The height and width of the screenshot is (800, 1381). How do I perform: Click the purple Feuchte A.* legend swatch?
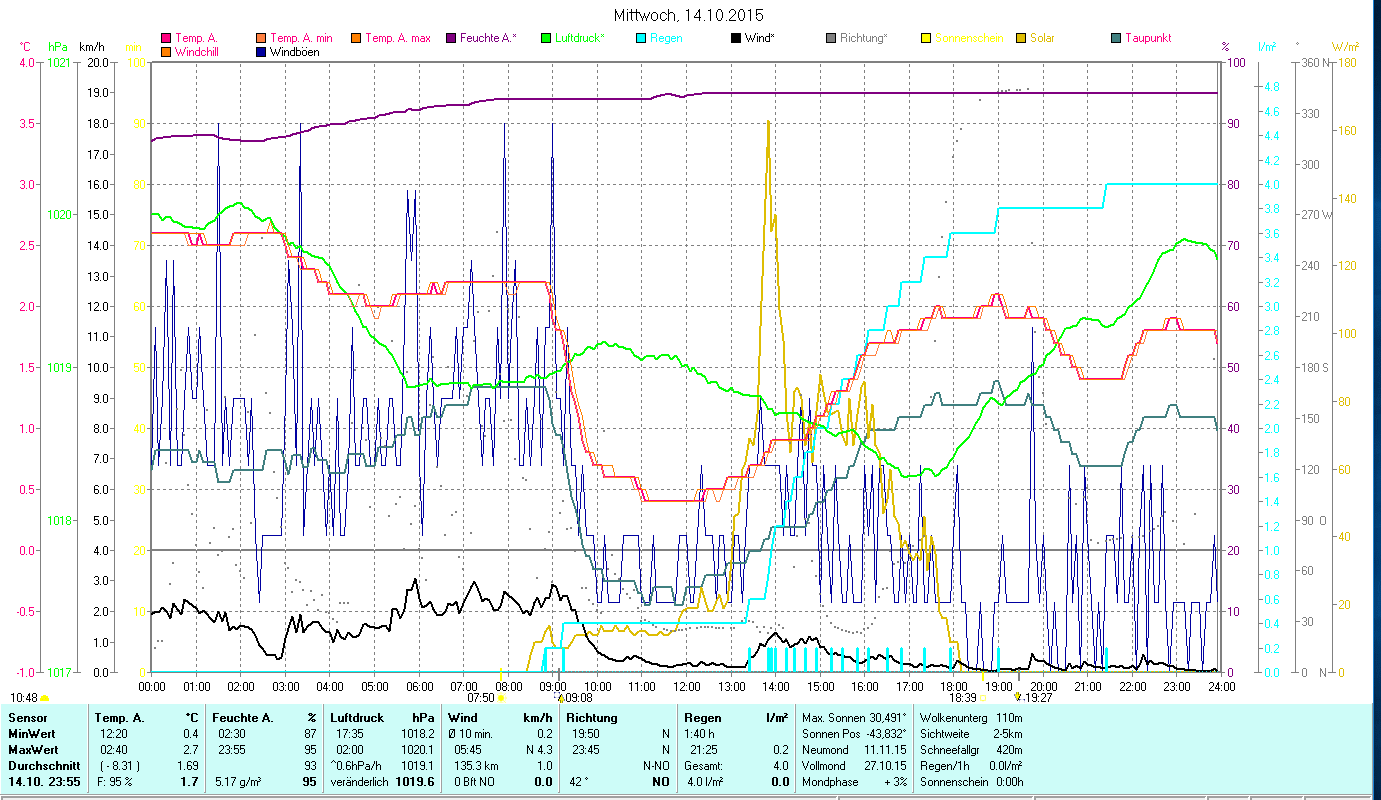tap(452, 38)
